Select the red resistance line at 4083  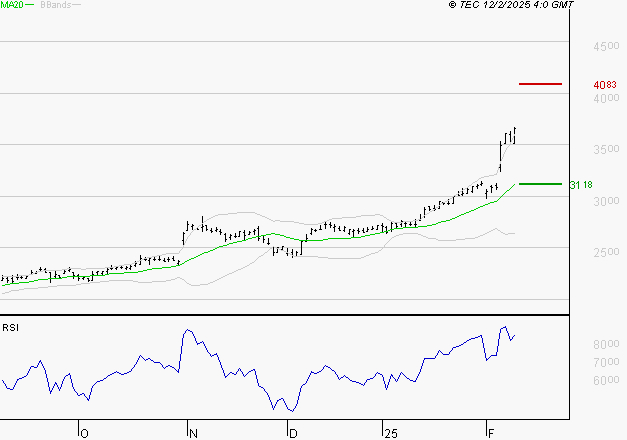540,84
